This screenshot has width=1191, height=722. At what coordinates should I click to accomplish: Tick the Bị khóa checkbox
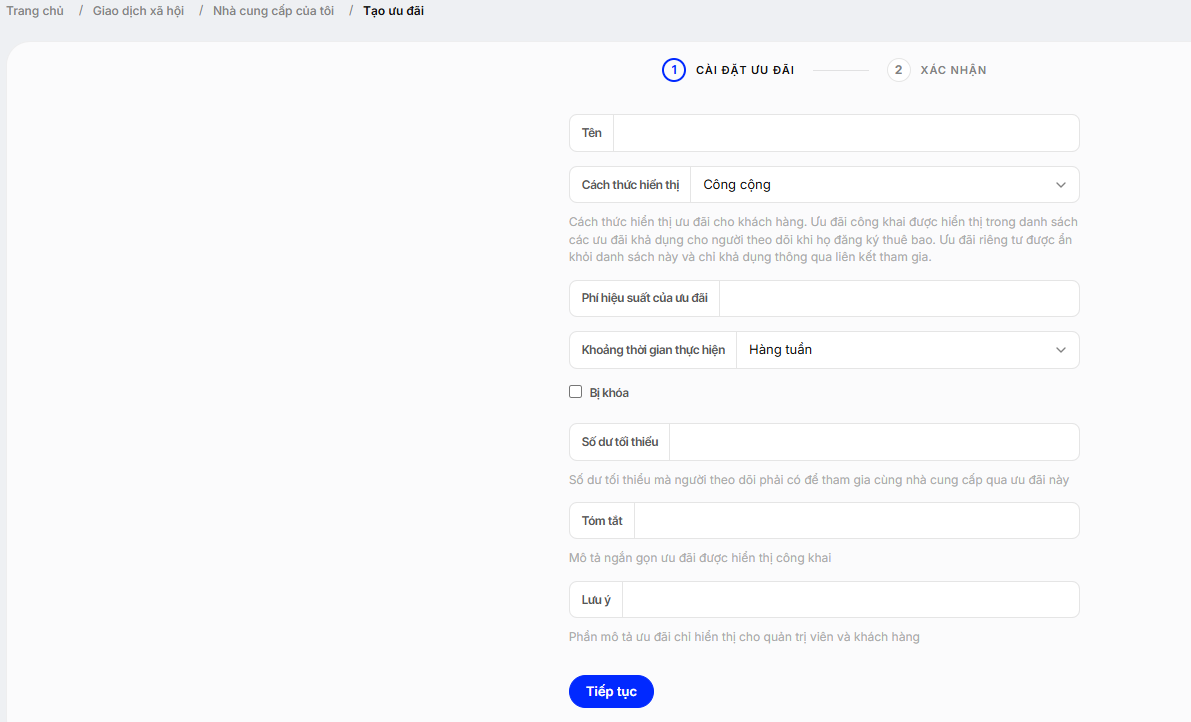pos(575,392)
